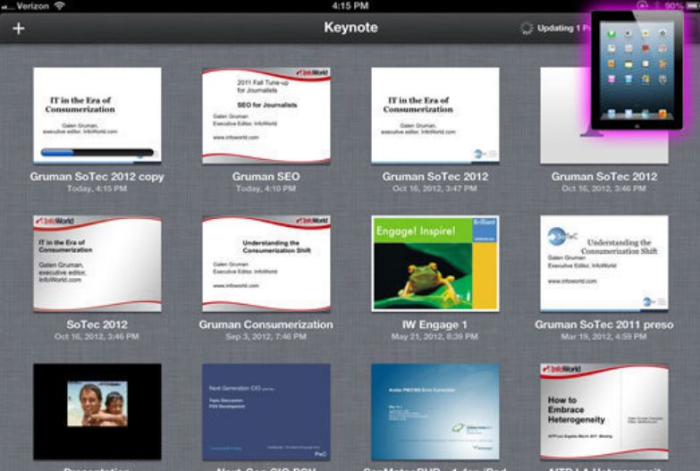The width and height of the screenshot is (700, 471).
Task: Open the light blue gradient presentation thumbnail
Action: [x=435, y=412]
